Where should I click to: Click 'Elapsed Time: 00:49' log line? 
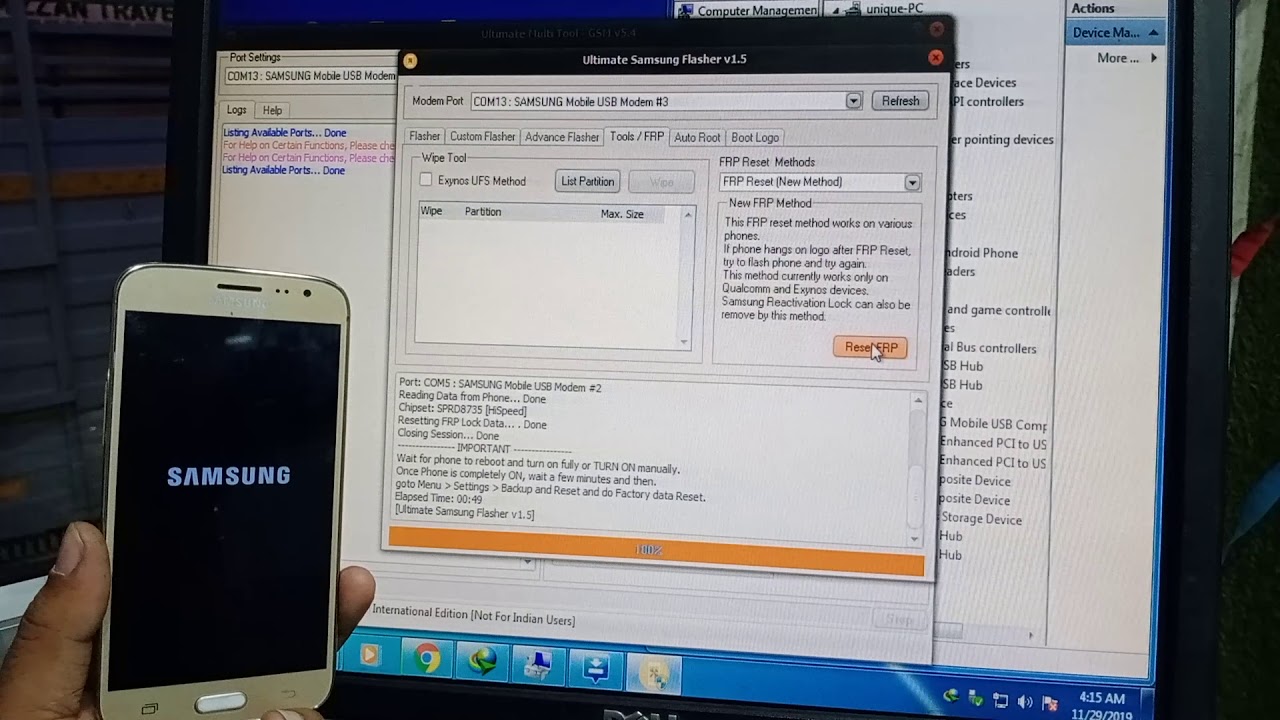pyautogui.click(x=438, y=498)
